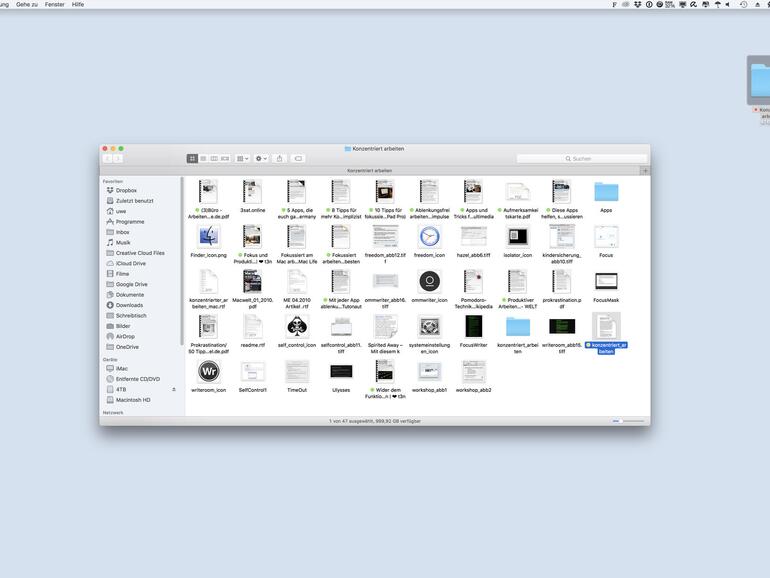The height and width of the screenshot is (578, 770).
Task: Open the Fenster menu
Action: [54, 4]
